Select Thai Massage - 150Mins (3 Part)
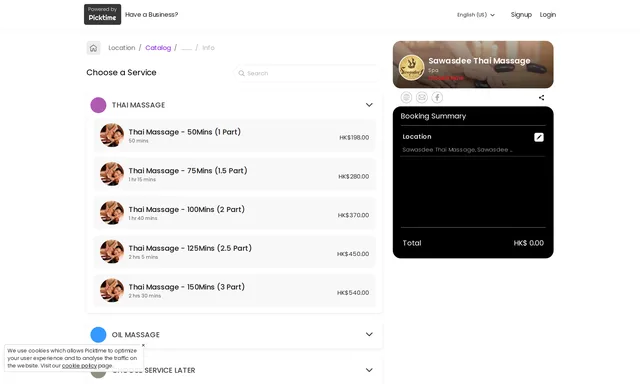640x384 pixels. coord(235,291)
